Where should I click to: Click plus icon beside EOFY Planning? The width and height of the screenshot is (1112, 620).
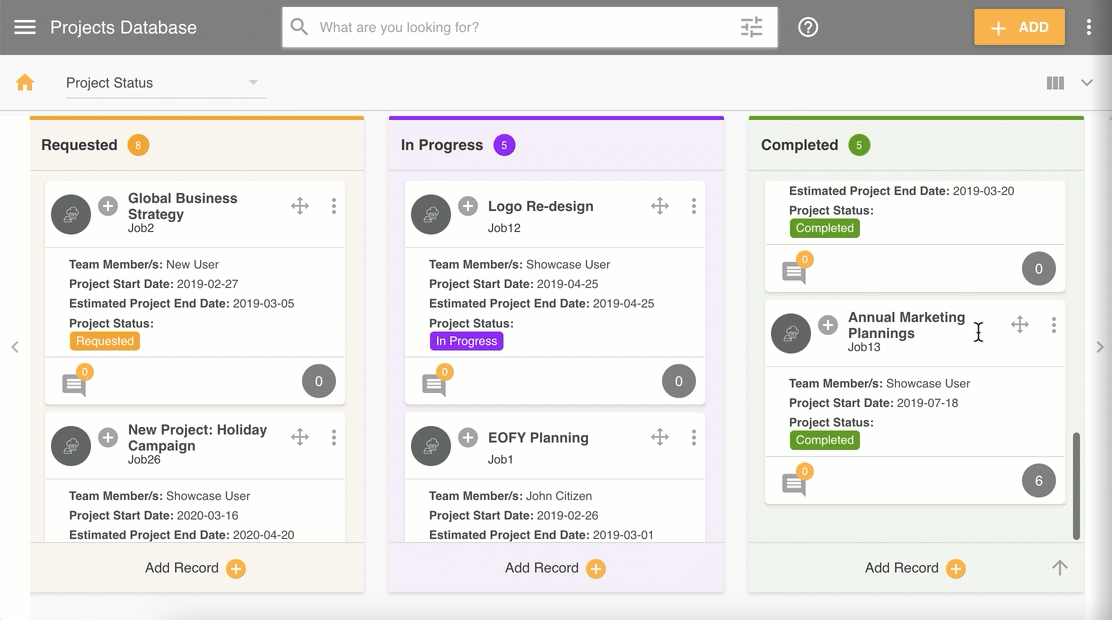coord(467,437)
